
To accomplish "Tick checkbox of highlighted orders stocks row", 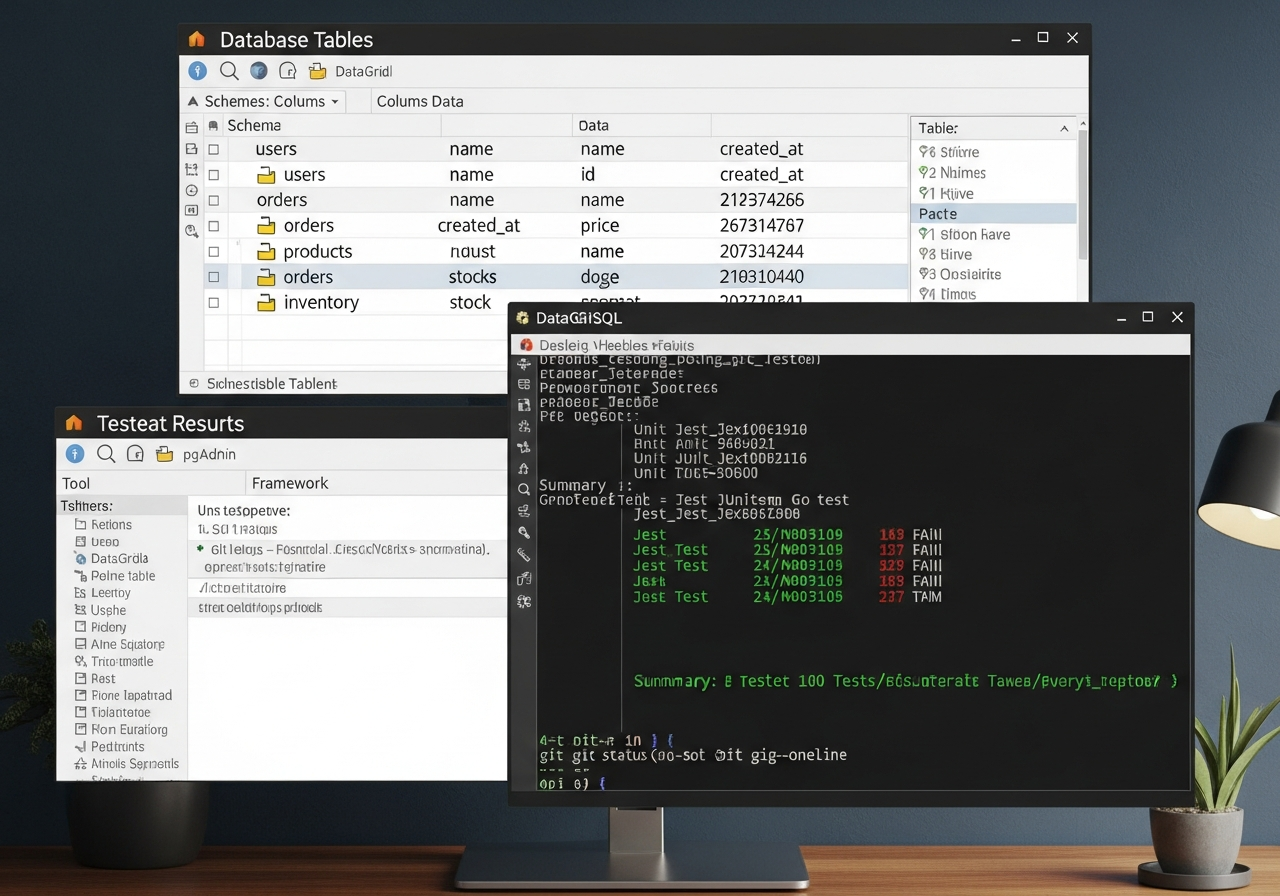I will tap(213, 277).
